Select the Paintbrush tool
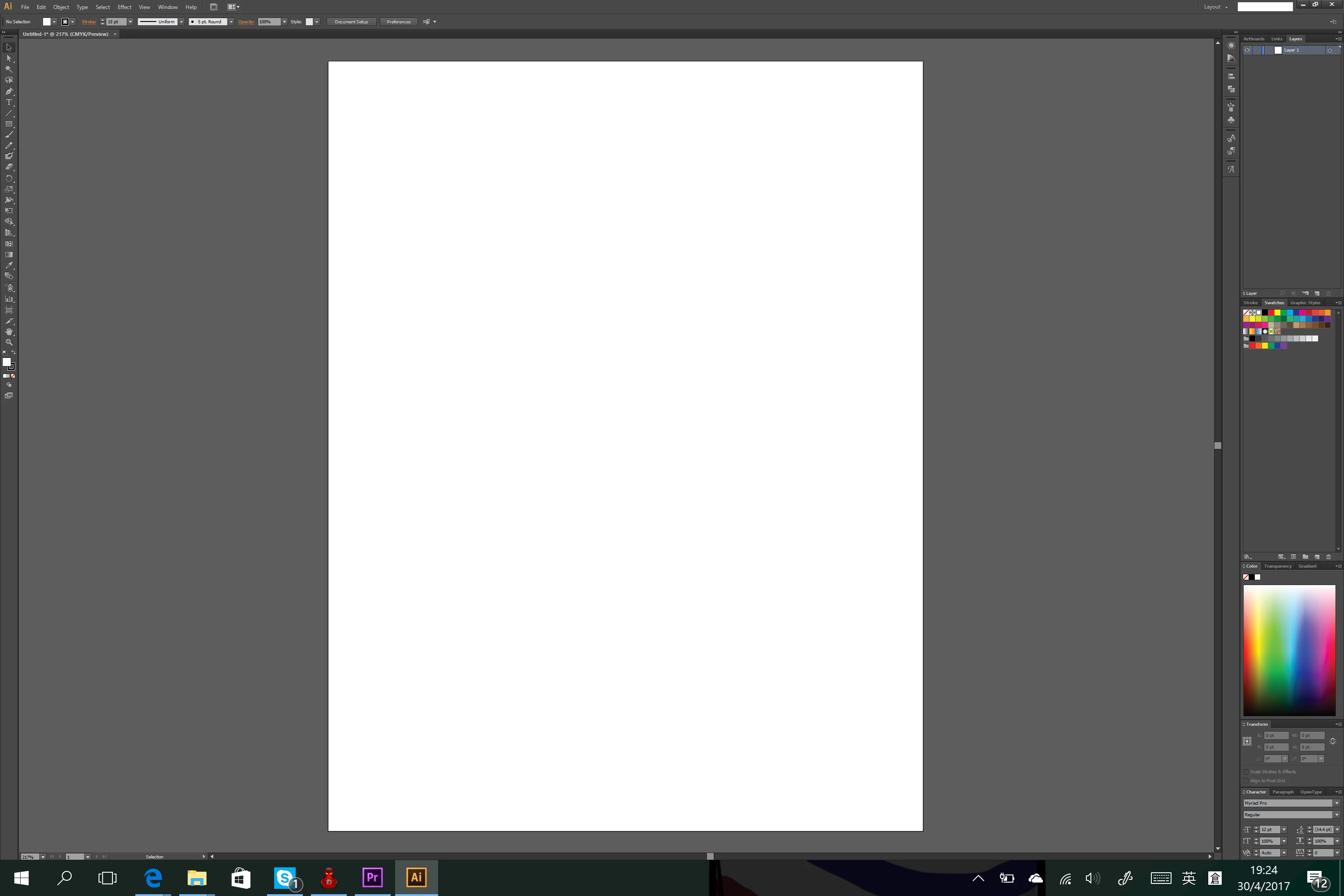Image resolution: width=1344 pixels, height=896 pixels. tap(9, 135)
